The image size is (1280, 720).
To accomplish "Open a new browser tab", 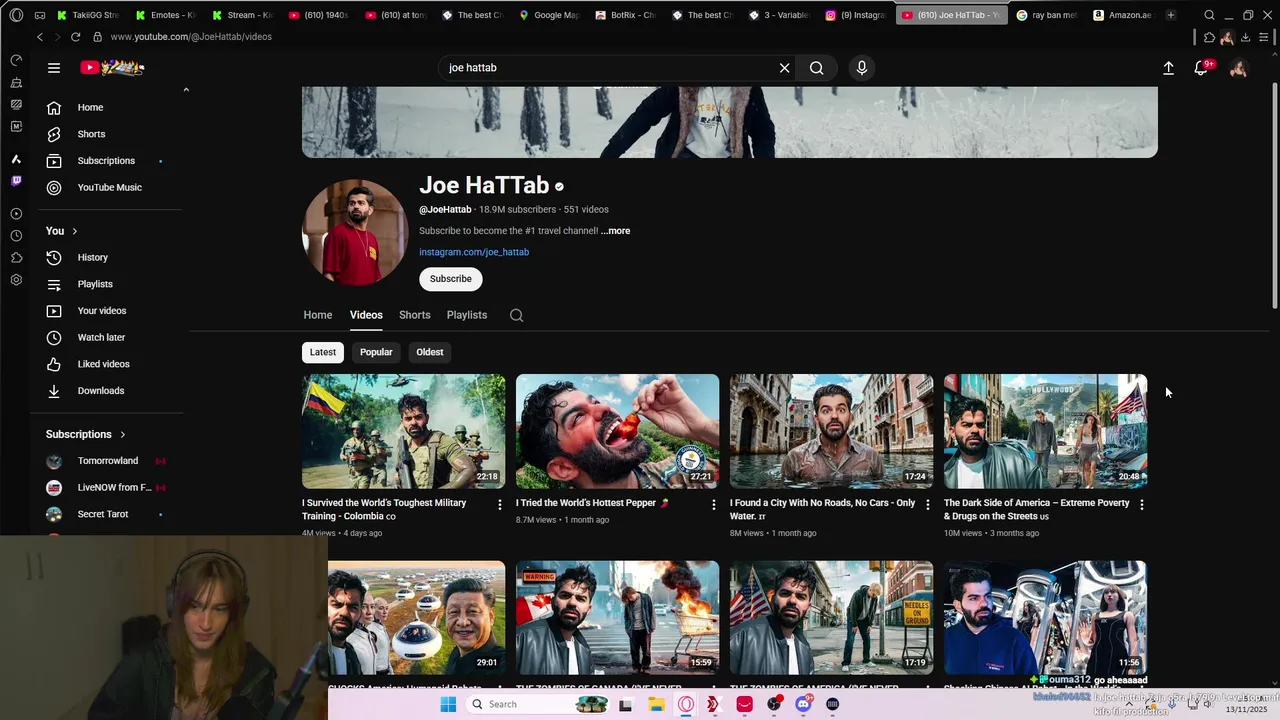I will [1171, 15].
